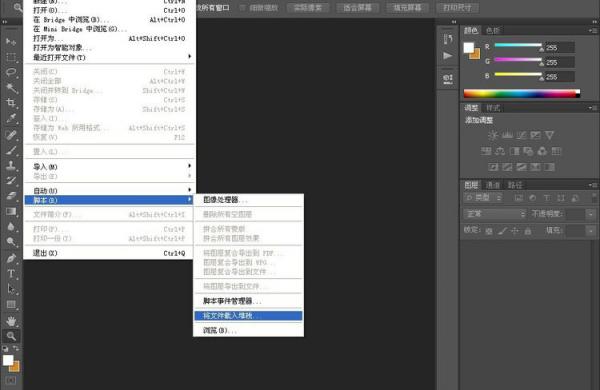Select the Healing Brush tool
The width and height of the screenshot is (600, 390).
(x=11, y=134)
